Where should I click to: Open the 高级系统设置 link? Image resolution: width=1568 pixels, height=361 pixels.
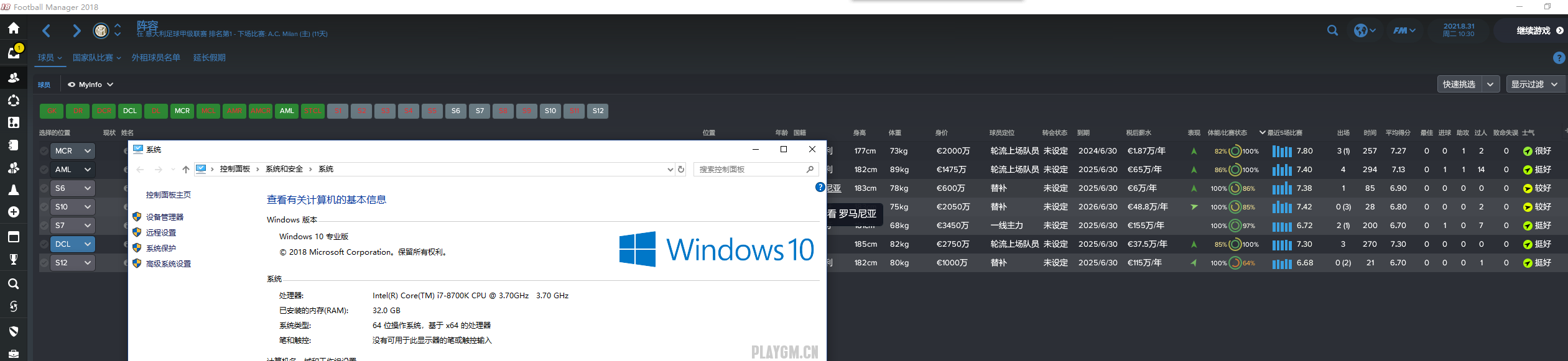click(x=169, y=264)
